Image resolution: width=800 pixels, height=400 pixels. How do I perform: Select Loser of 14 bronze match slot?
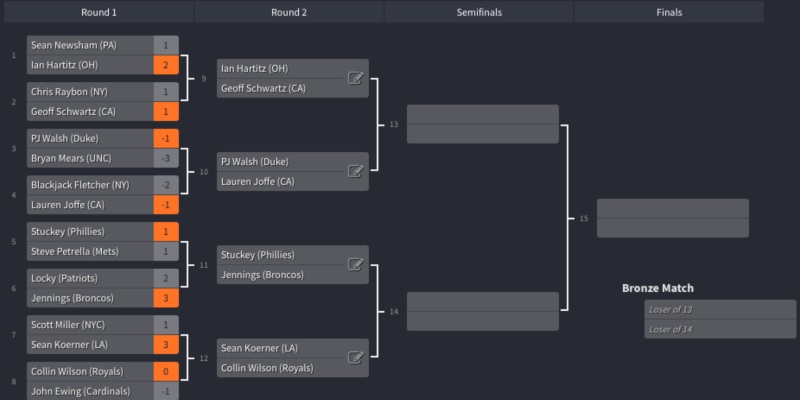pyautogui.click(x=720, y=329)
